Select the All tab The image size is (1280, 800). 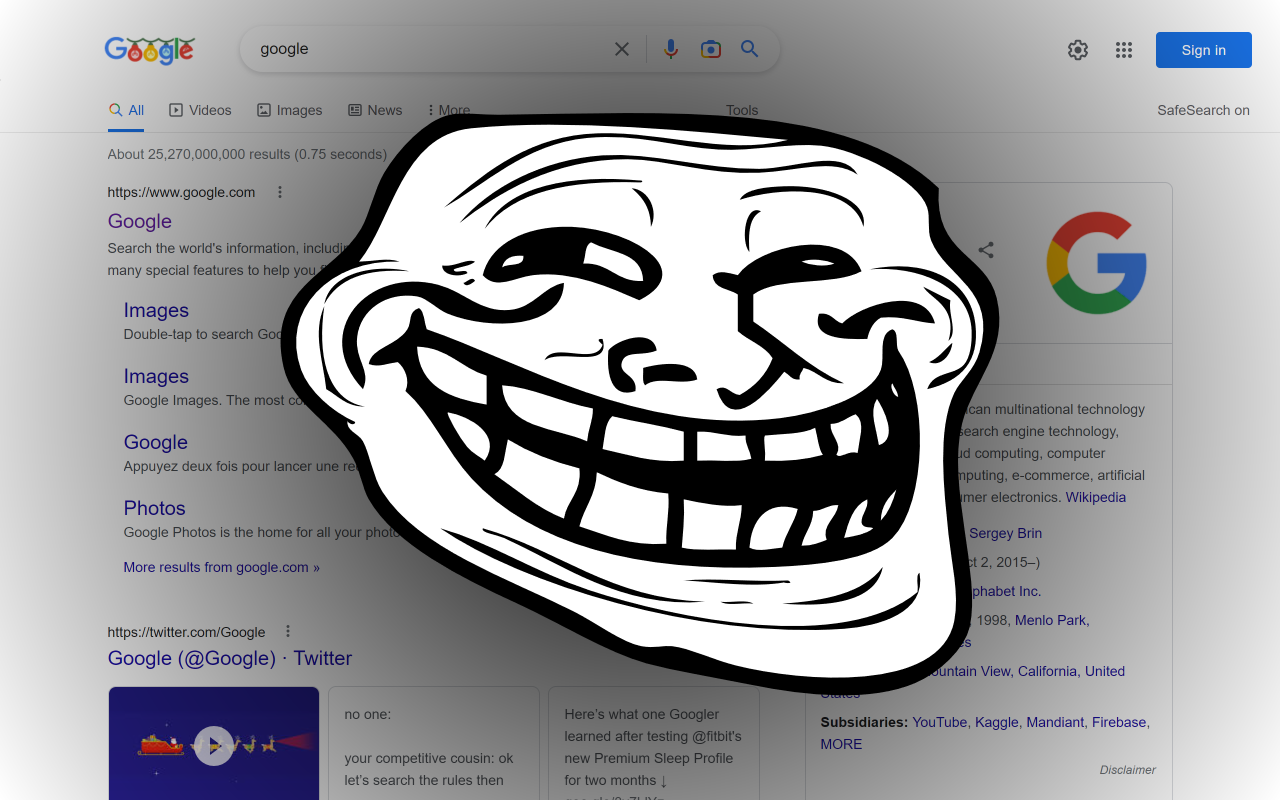point(127,110)
